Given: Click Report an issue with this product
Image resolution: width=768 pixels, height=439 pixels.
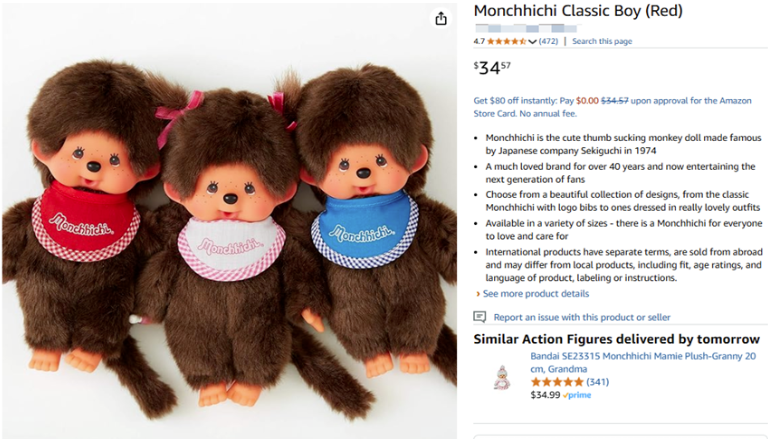Looking at the screenshot, I should click(581, 317).
